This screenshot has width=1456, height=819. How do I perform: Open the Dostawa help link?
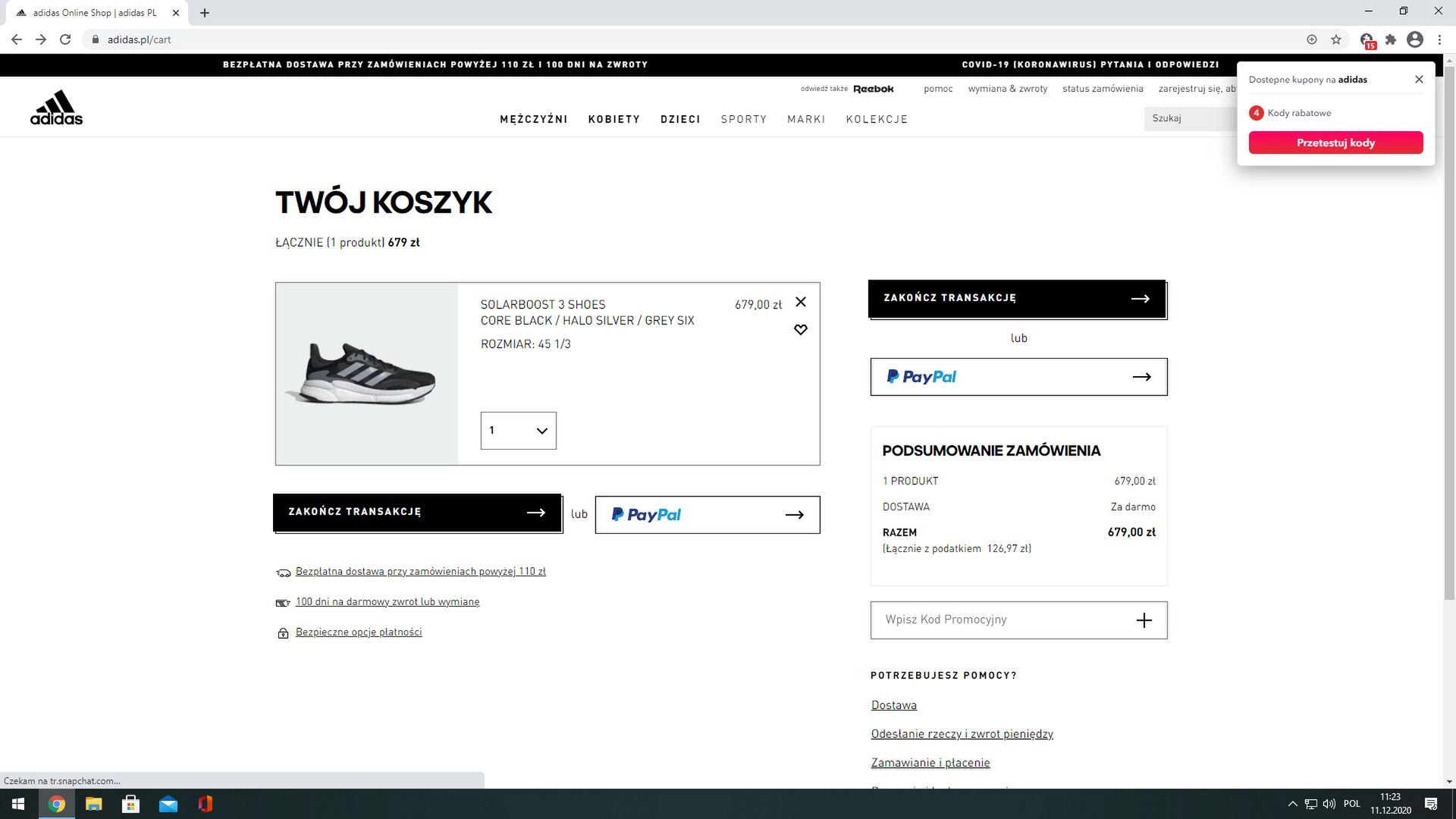tap(893, 705)
